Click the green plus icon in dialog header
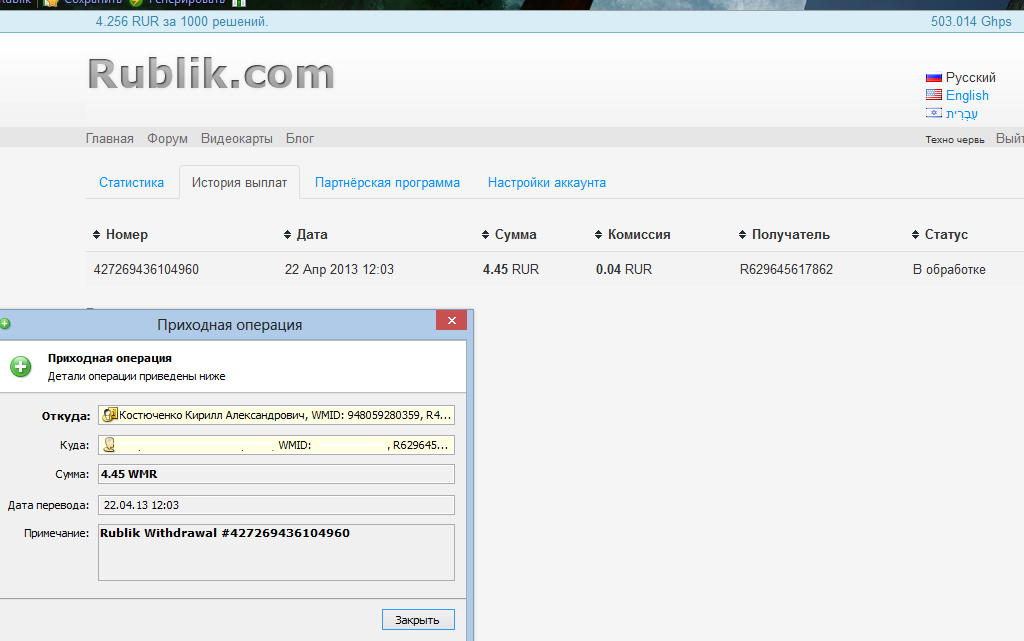 [x=21, y=367]
